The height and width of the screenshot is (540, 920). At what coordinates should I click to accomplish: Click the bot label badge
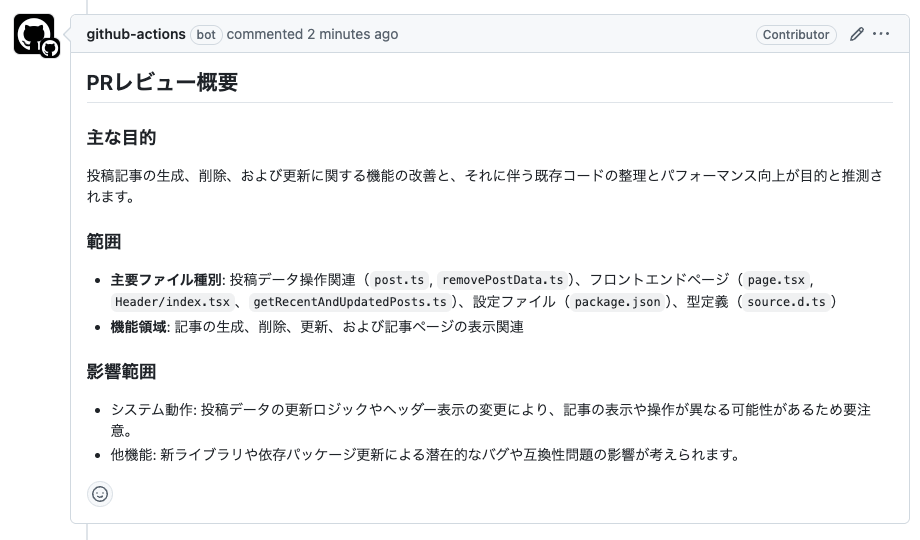coord(206,35)
